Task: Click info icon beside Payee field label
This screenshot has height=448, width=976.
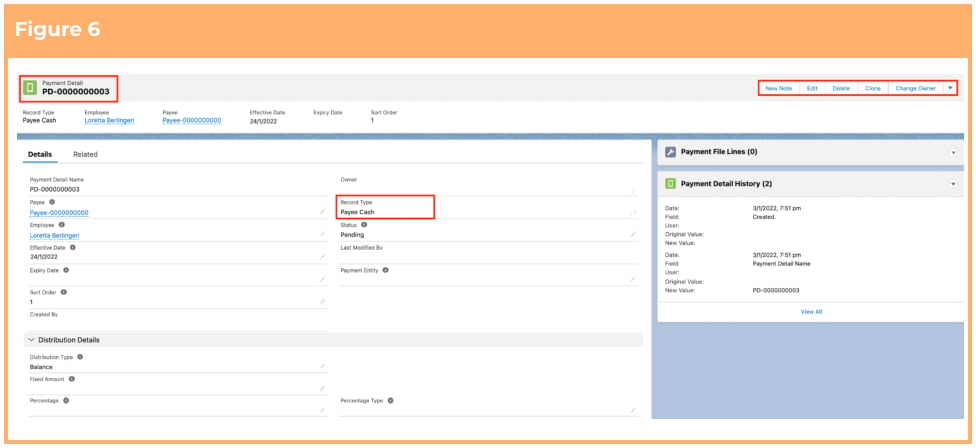Action: pos(52,202)
